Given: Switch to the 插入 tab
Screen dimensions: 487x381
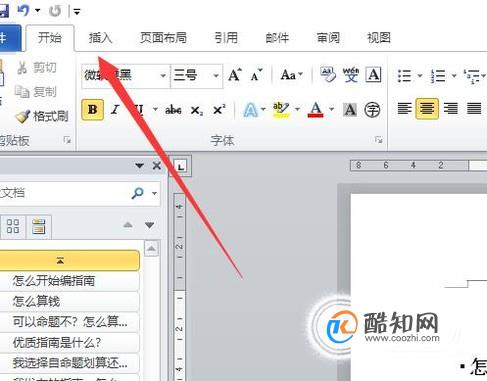Looking at the screenshot, I should tap(100, 38).
